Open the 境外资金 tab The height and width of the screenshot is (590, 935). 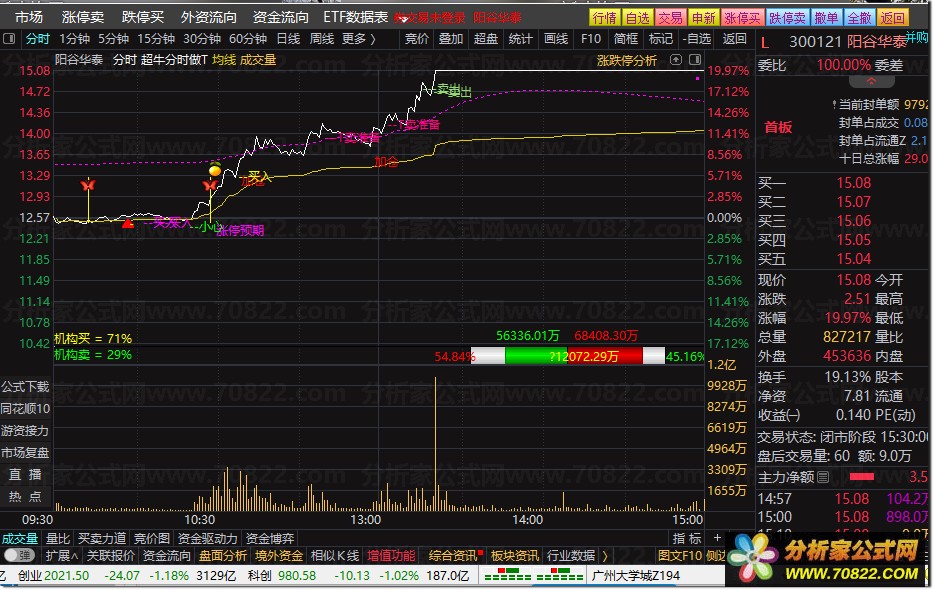tap(279, 557)
